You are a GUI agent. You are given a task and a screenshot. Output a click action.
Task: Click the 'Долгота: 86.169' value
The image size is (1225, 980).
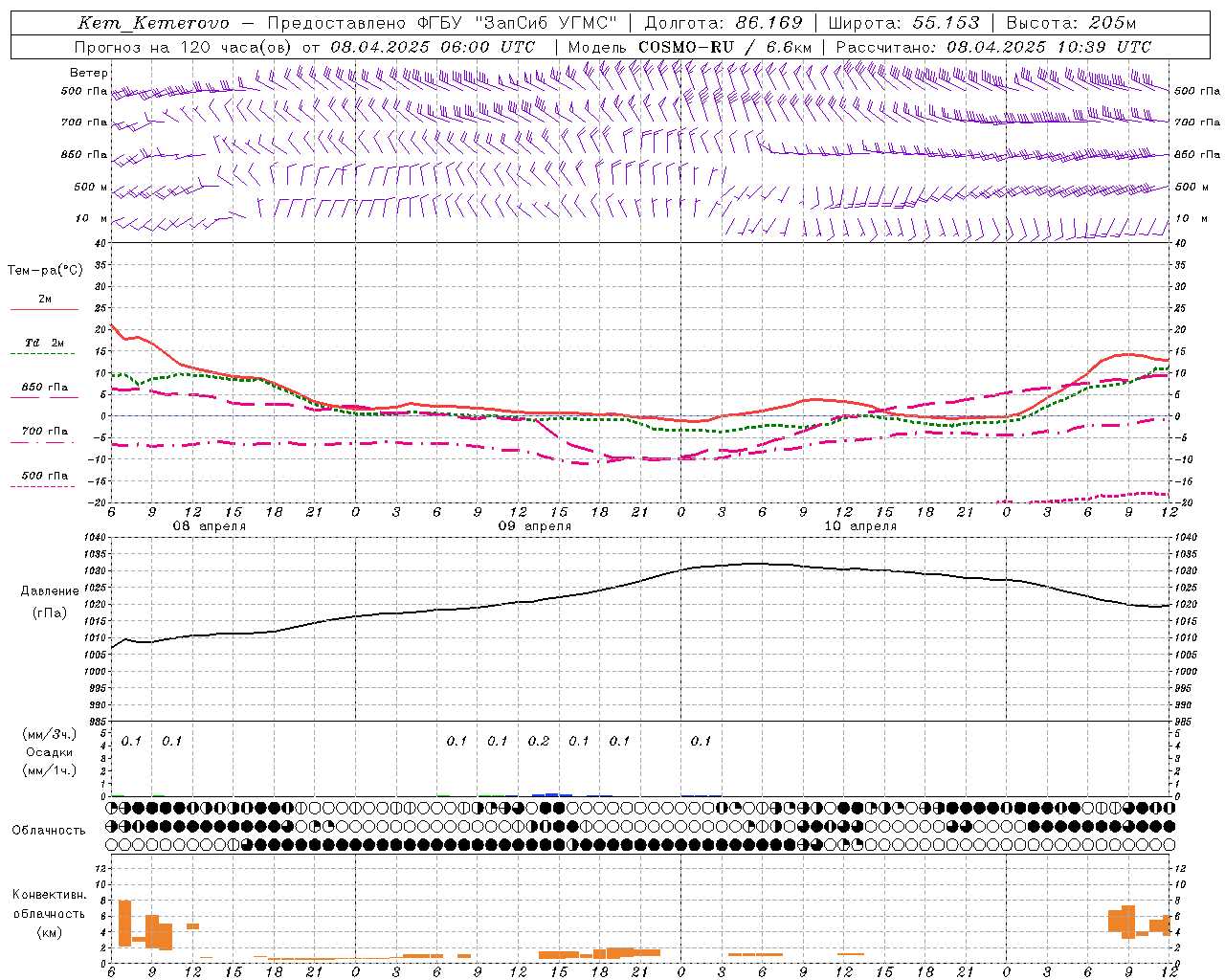(724, 23)
